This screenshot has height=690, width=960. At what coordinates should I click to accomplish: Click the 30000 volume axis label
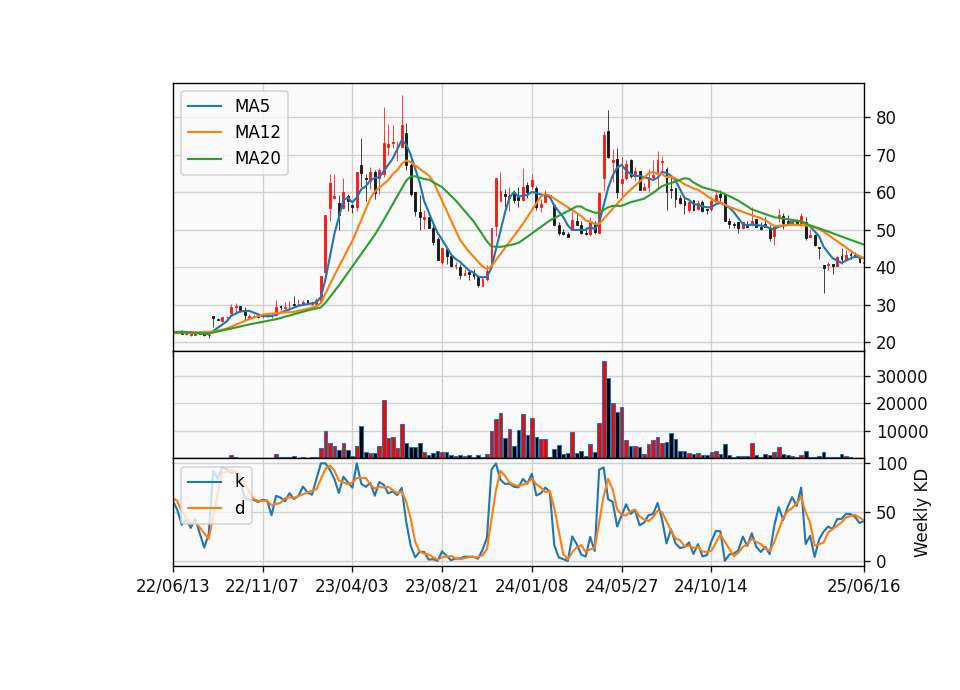(x=901, y=377)
